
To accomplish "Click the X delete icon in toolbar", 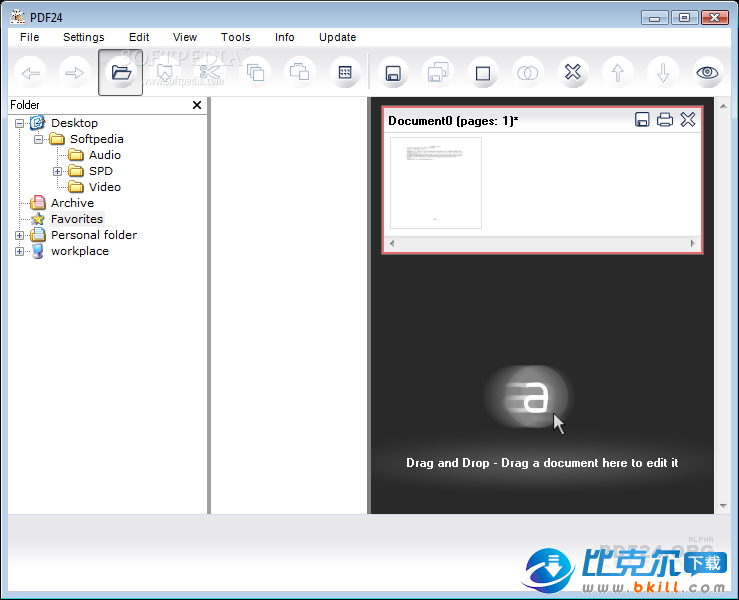I will pyautogui.click(x=572, y=72).
